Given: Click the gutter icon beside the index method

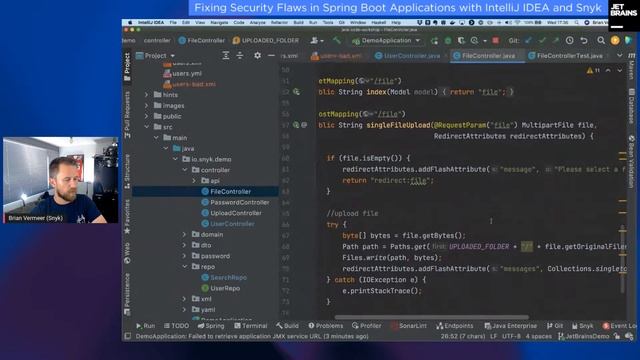Looking at the screenshot, I should 297,92.
